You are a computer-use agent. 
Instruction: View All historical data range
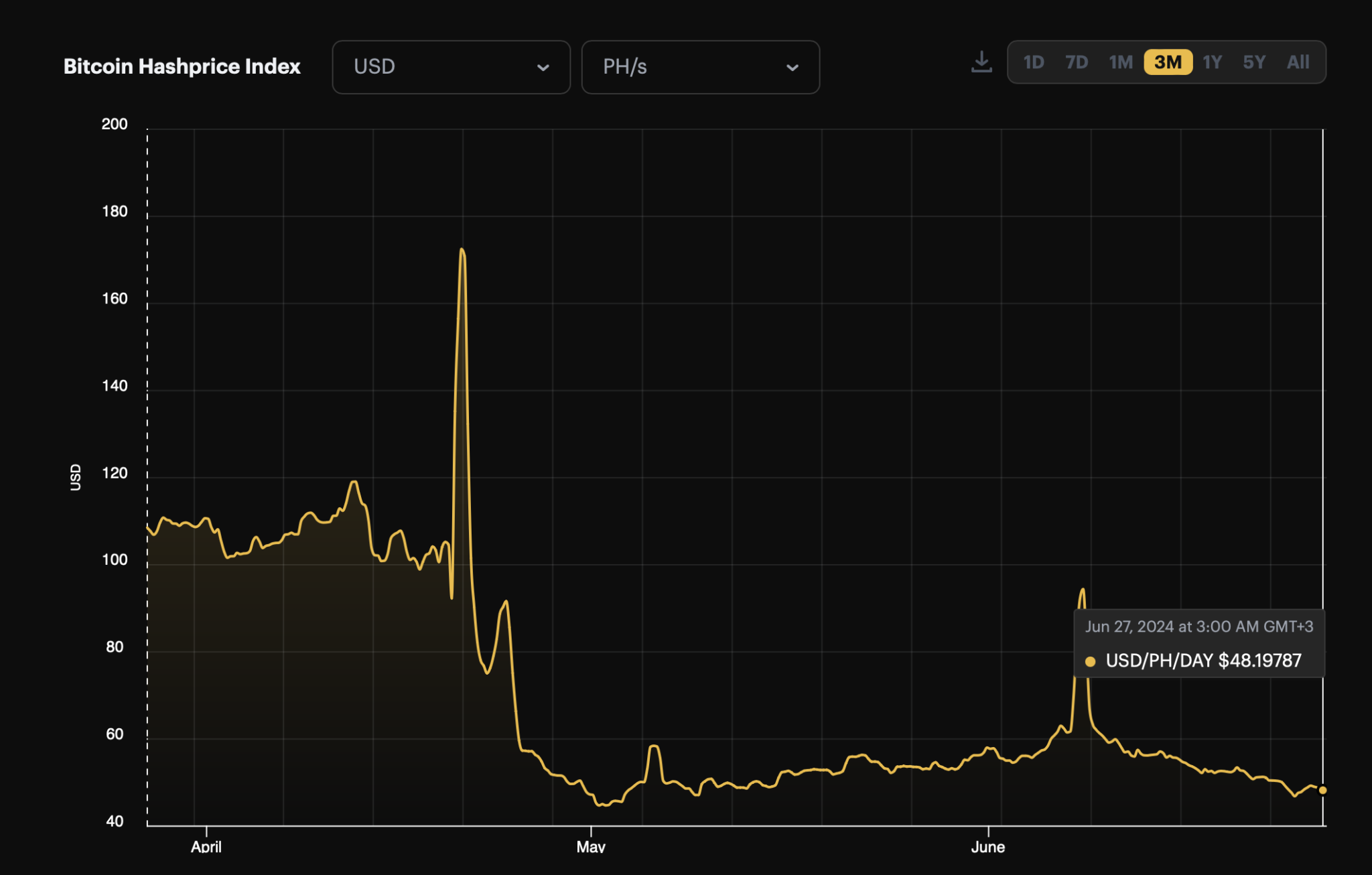click(1298, 62)
